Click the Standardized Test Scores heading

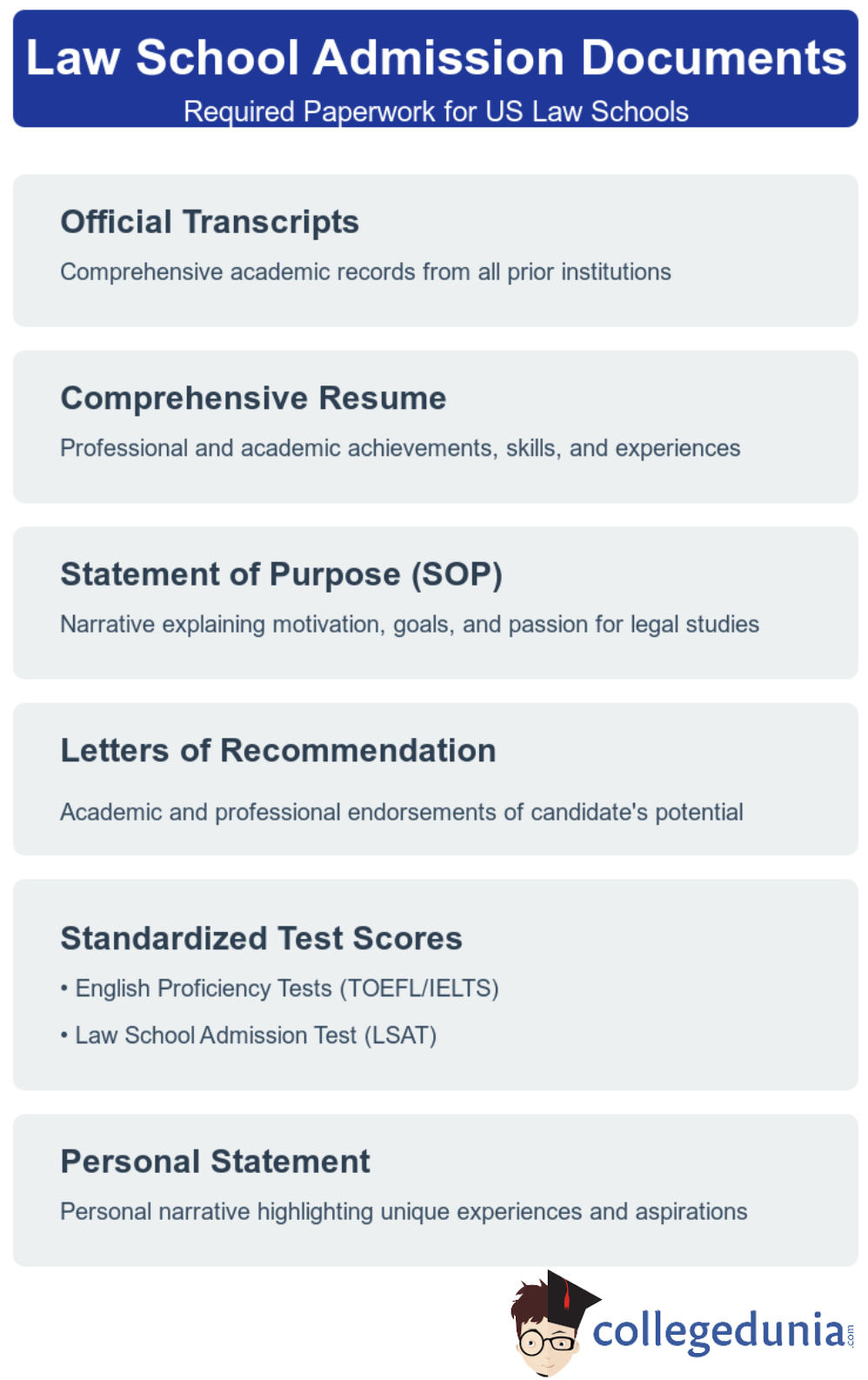(261, 938)
